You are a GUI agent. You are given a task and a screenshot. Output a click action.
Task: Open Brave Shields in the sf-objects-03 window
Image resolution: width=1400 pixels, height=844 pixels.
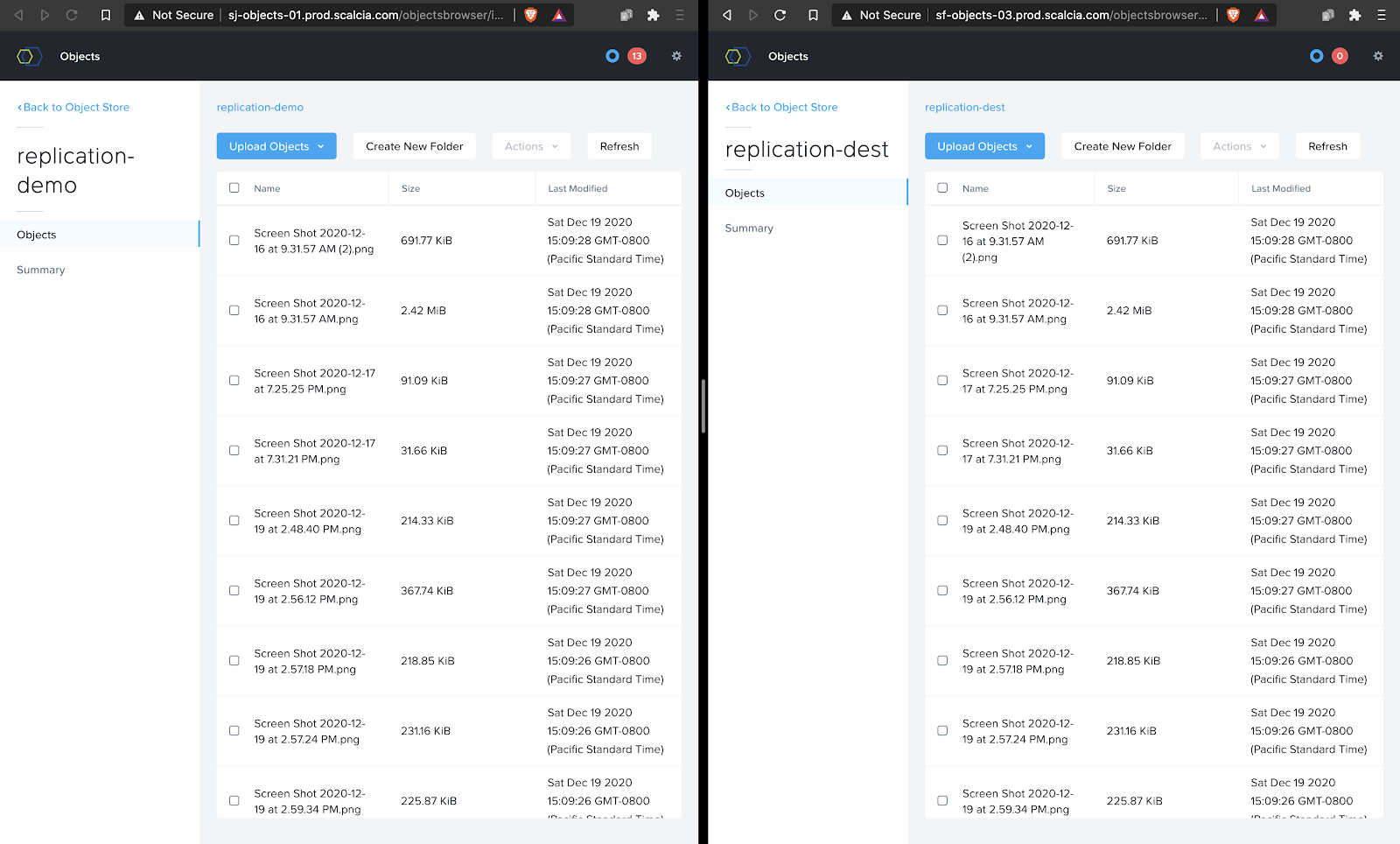[x=1233, y=15]
